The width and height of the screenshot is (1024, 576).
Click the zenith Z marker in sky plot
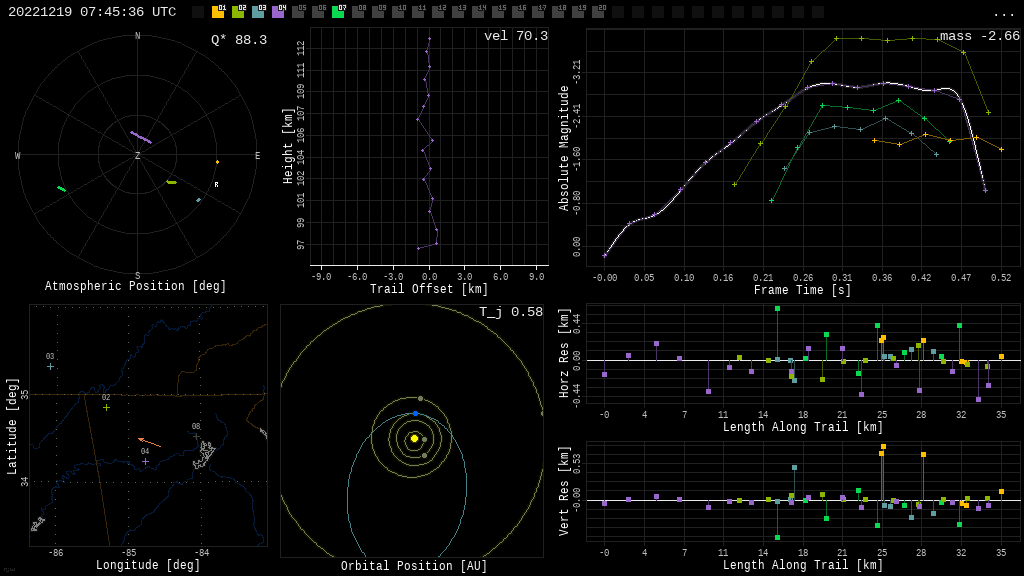click(x=138, y=156)
